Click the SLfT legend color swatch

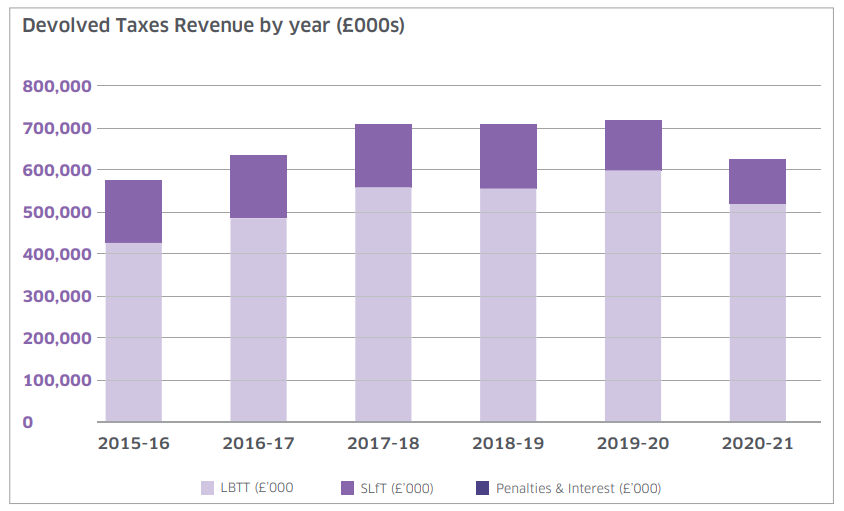tap(348, 488)
